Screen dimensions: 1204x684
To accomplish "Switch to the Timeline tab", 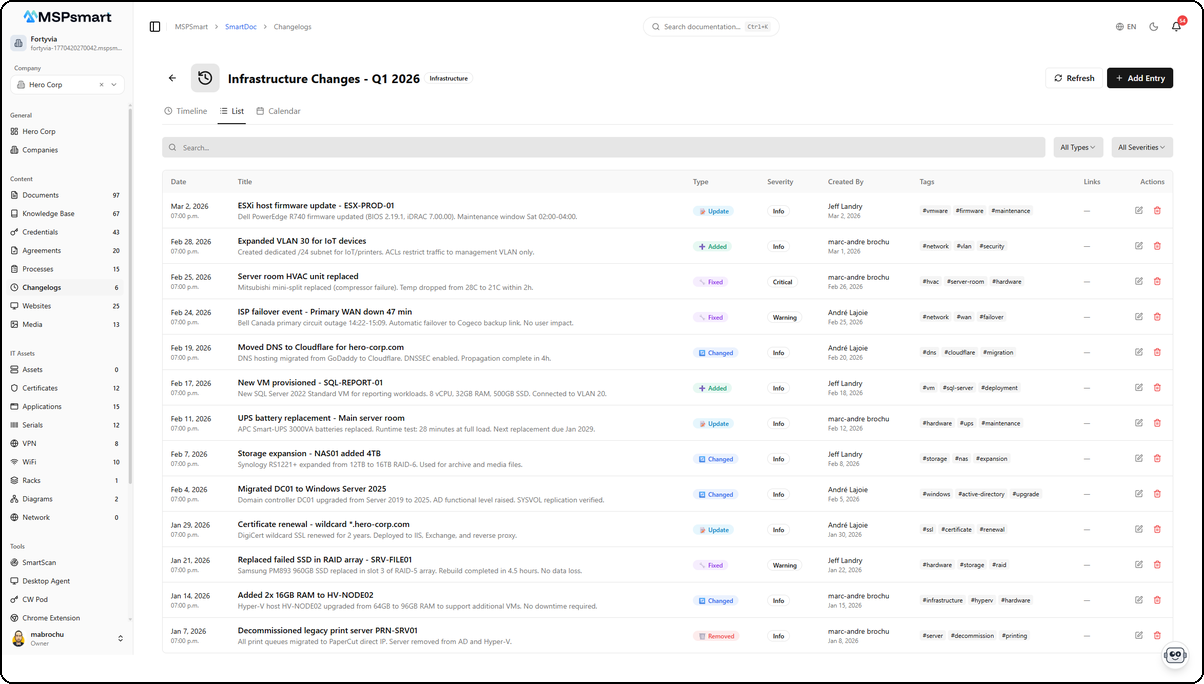I will coord(186,111).
